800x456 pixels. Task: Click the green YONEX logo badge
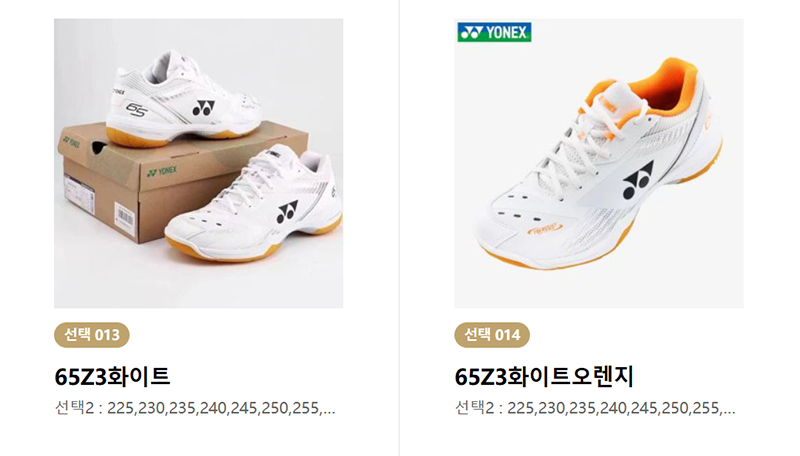pyautogui.click(x=494, y=32)
